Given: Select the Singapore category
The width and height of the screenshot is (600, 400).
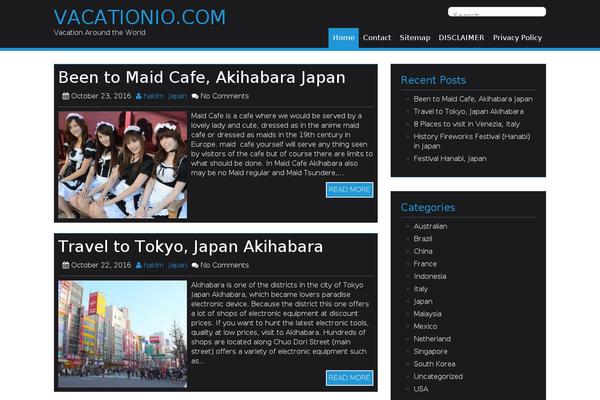Looking at the screenshot, I should point(430,352).
